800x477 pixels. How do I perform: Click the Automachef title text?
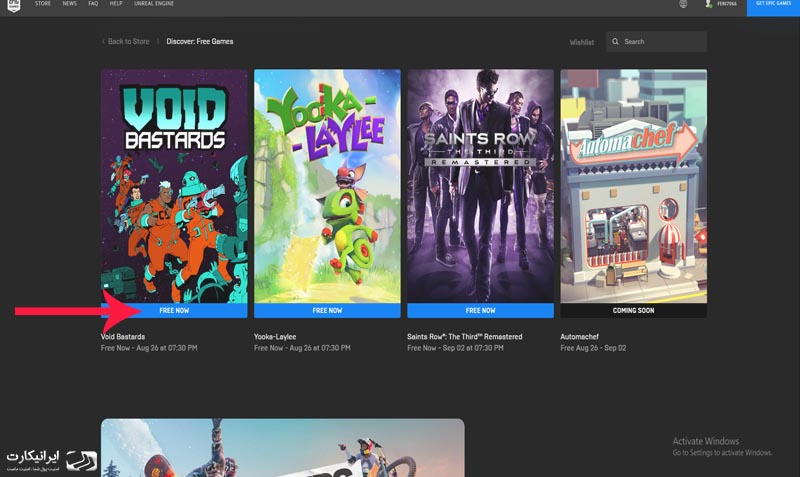(580, 337)
